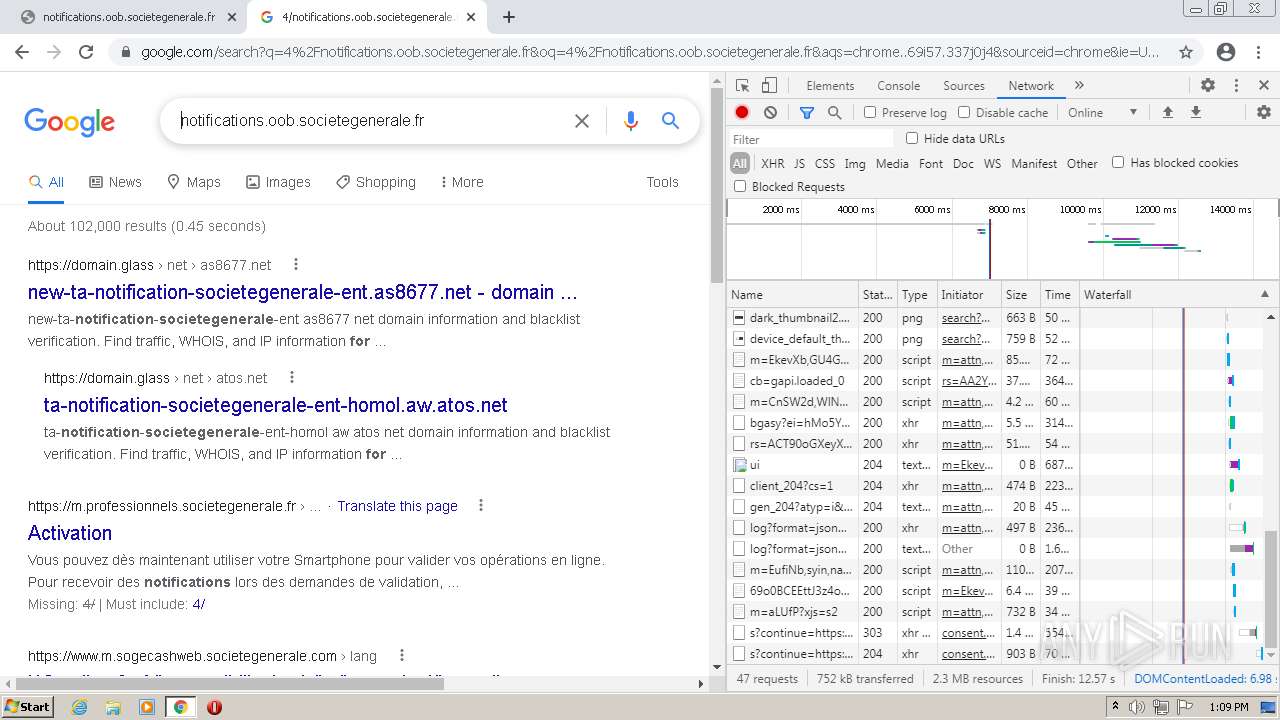The height and width of the screenshot is (720, 1280).
Task: Submit search with the magnifier icon
Action: click(670, 121)
